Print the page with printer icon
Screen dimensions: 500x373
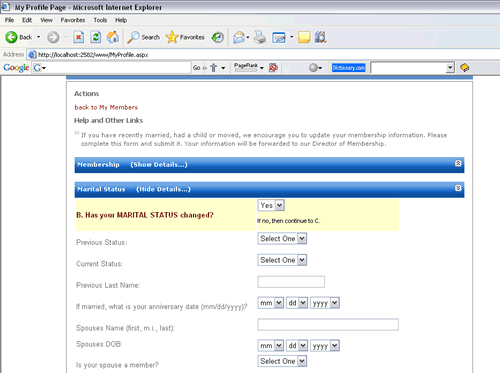[x=260, y=37]
